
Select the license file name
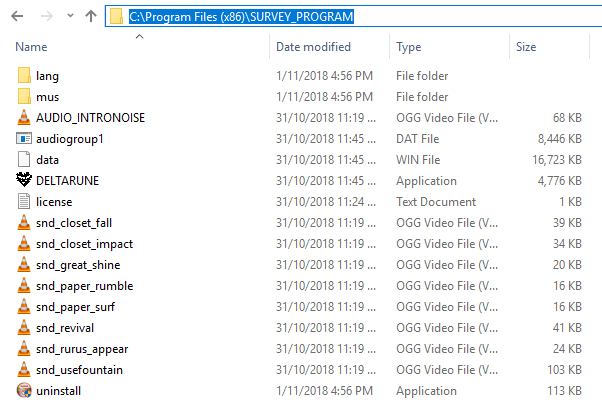click(54, 202)
